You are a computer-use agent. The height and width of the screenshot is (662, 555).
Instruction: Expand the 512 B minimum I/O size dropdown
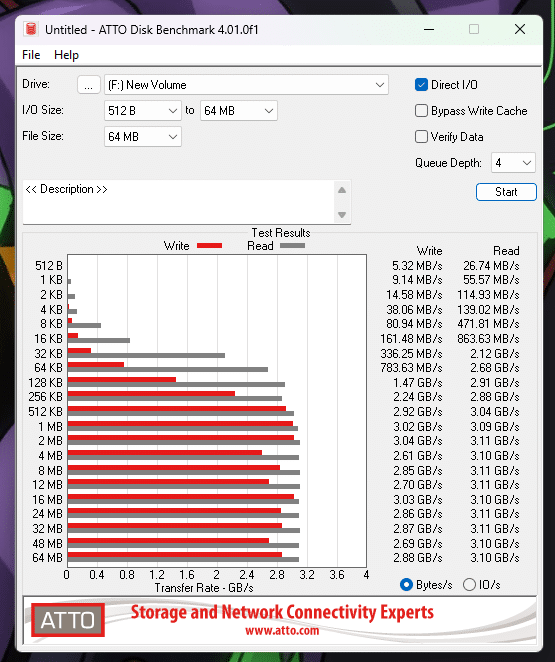[143, 111]
